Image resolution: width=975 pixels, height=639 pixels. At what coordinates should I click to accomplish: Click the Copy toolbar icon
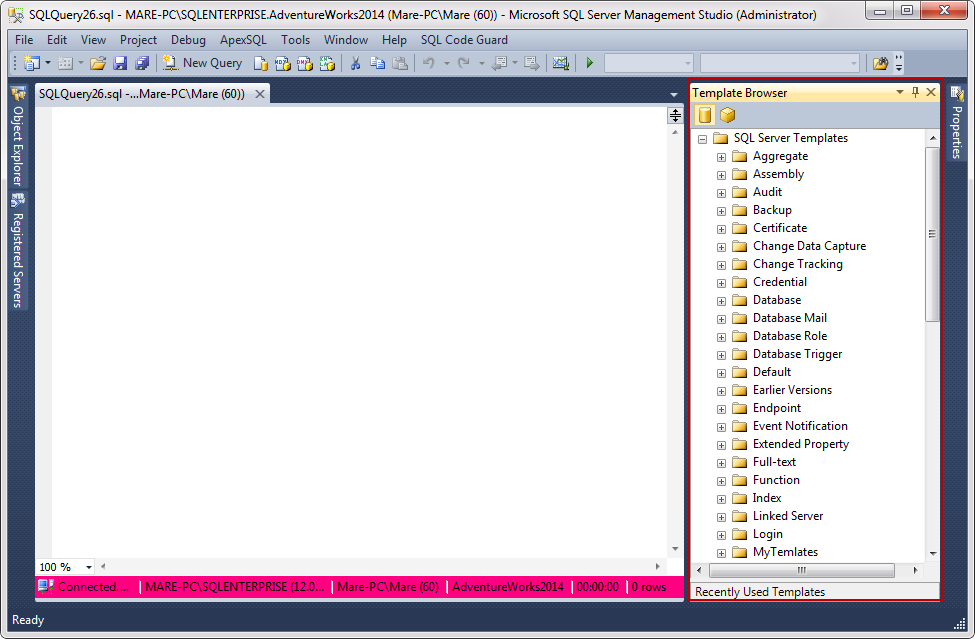coord(377,63)
